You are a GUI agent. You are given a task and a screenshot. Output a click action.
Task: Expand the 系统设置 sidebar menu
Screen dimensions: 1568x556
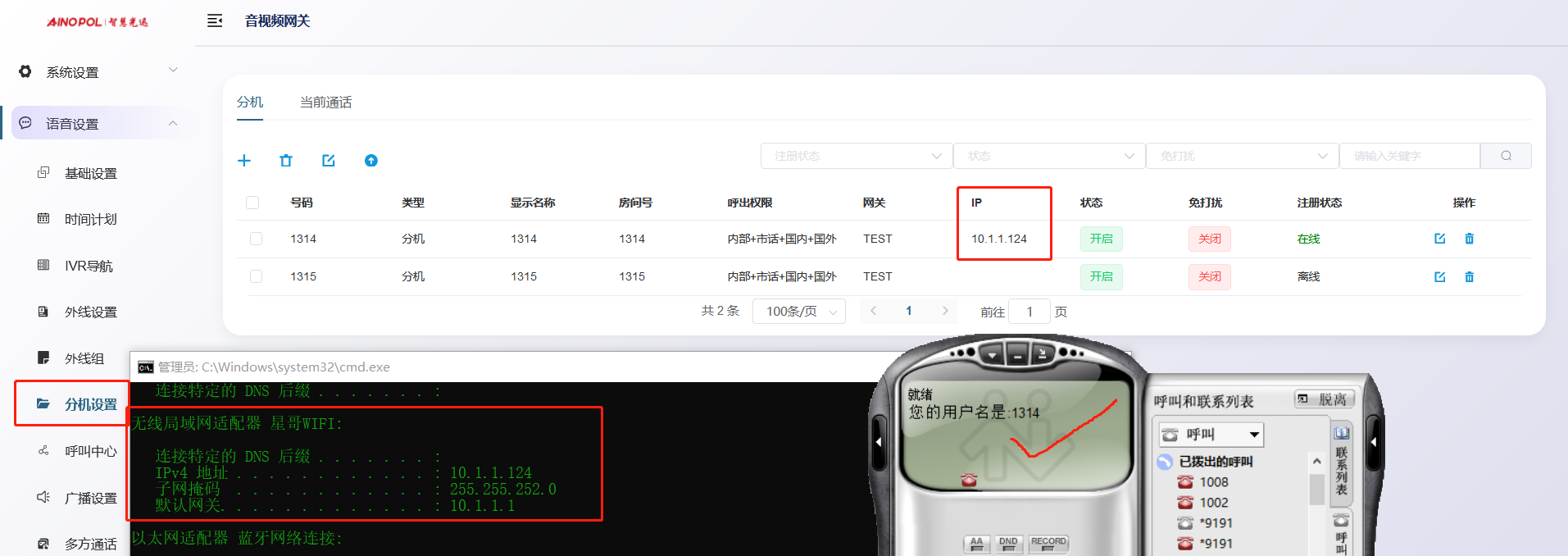click(x=98, y=72)
